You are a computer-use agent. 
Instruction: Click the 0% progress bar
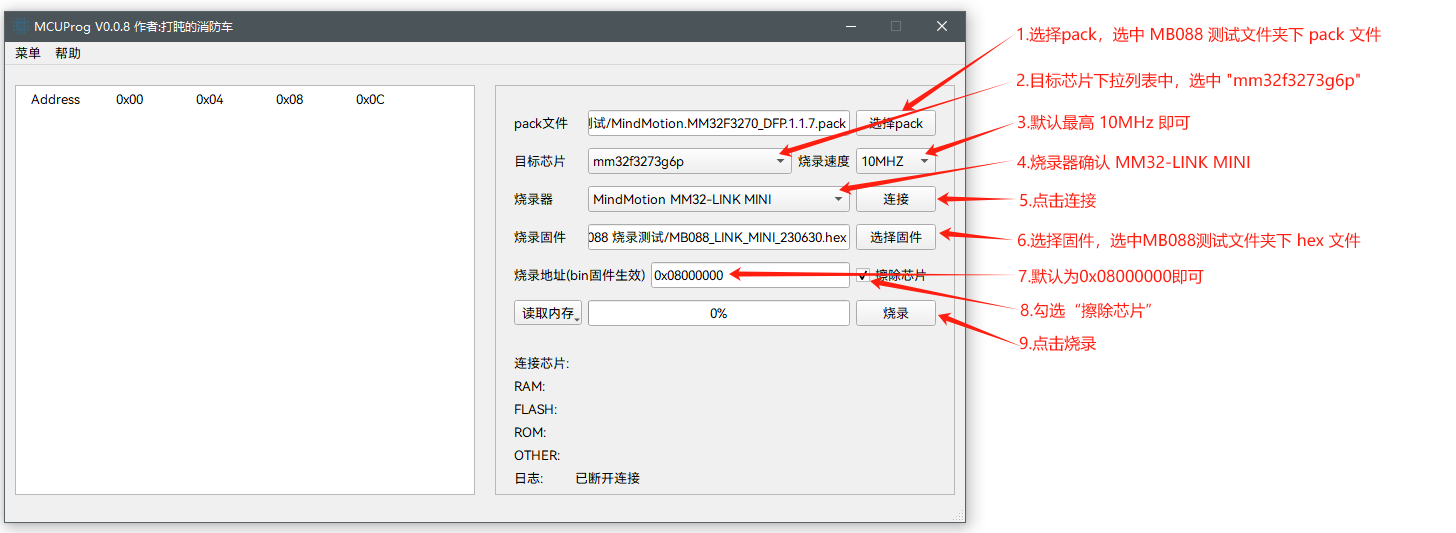(718, 313)
